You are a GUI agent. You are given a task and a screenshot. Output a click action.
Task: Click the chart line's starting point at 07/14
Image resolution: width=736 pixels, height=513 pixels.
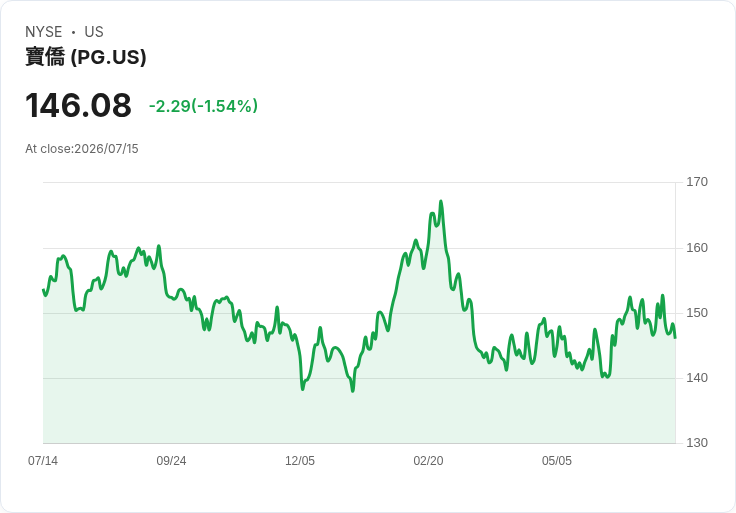coord(43,290)
